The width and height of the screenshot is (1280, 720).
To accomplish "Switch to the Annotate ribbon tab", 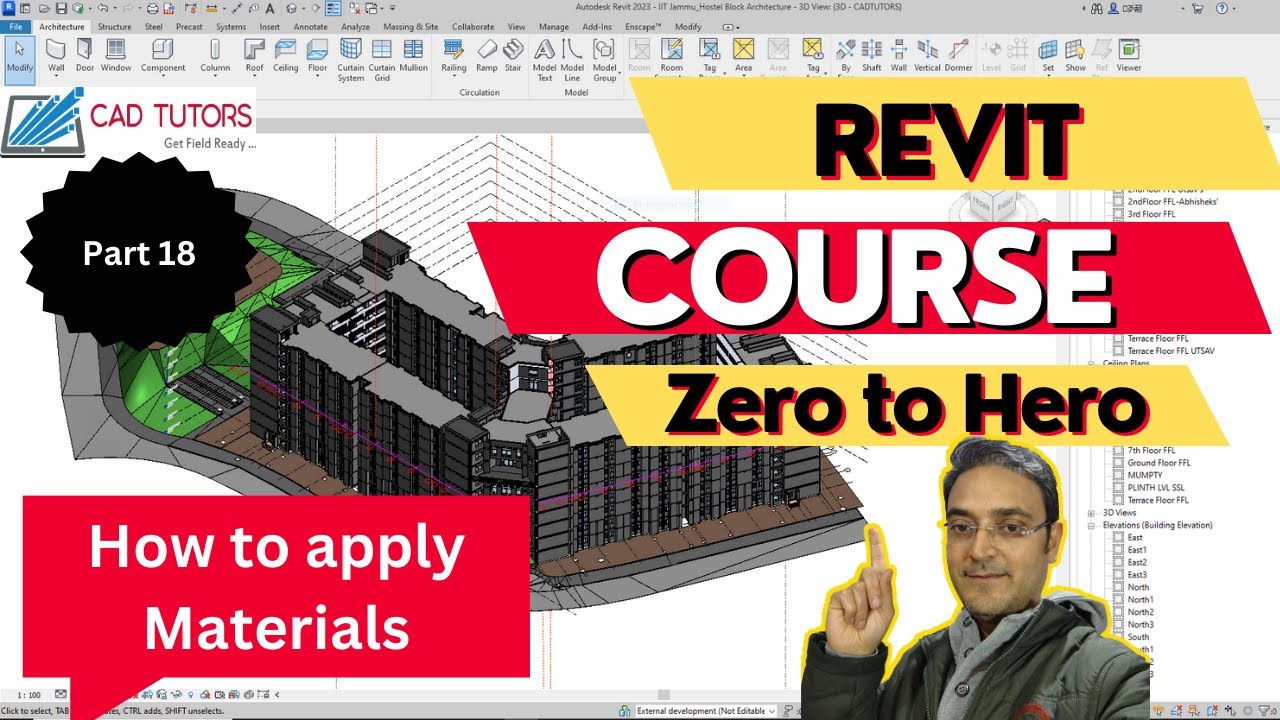I will point(310,27).
